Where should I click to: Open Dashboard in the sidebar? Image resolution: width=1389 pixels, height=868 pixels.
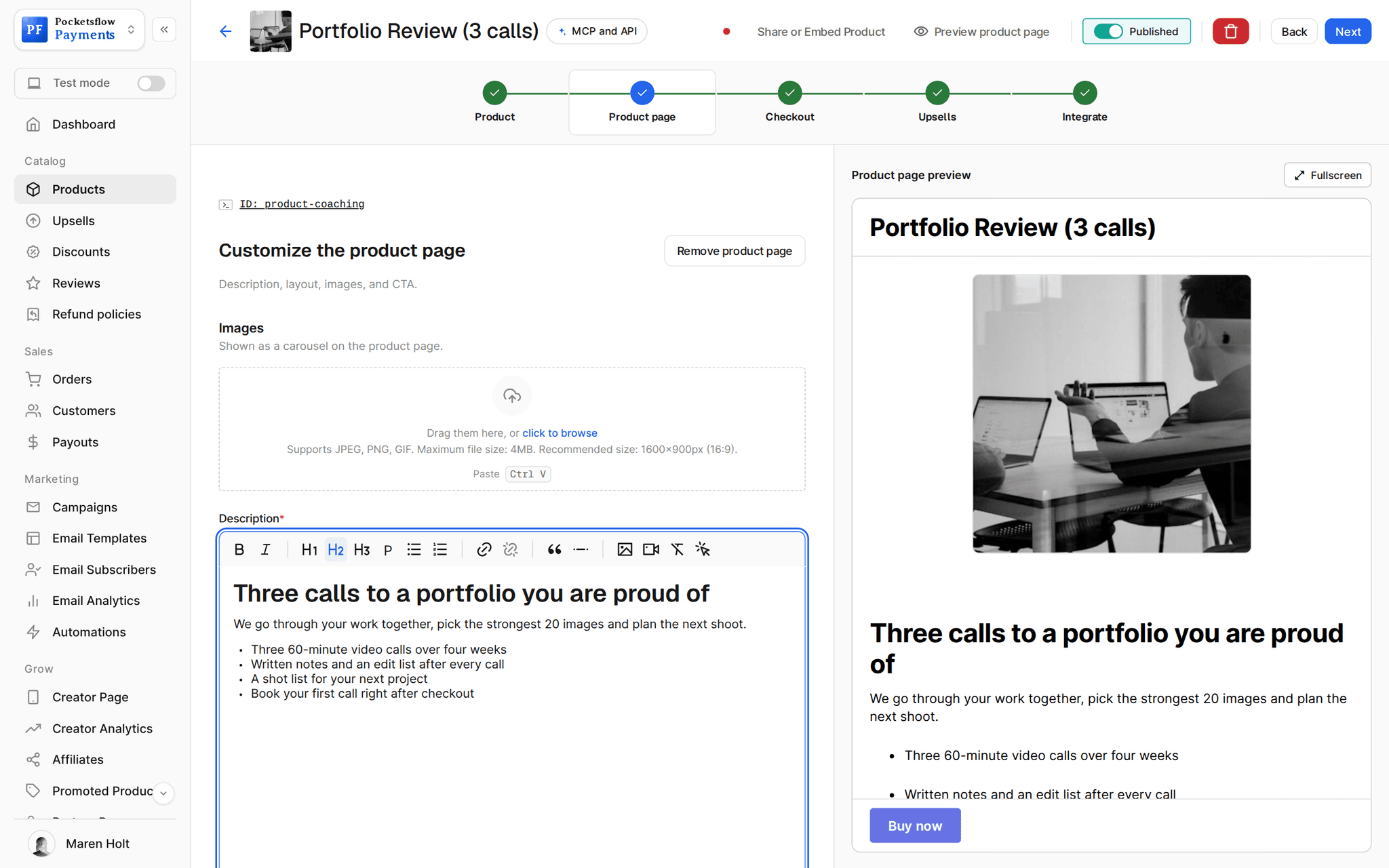coord(95,124)
